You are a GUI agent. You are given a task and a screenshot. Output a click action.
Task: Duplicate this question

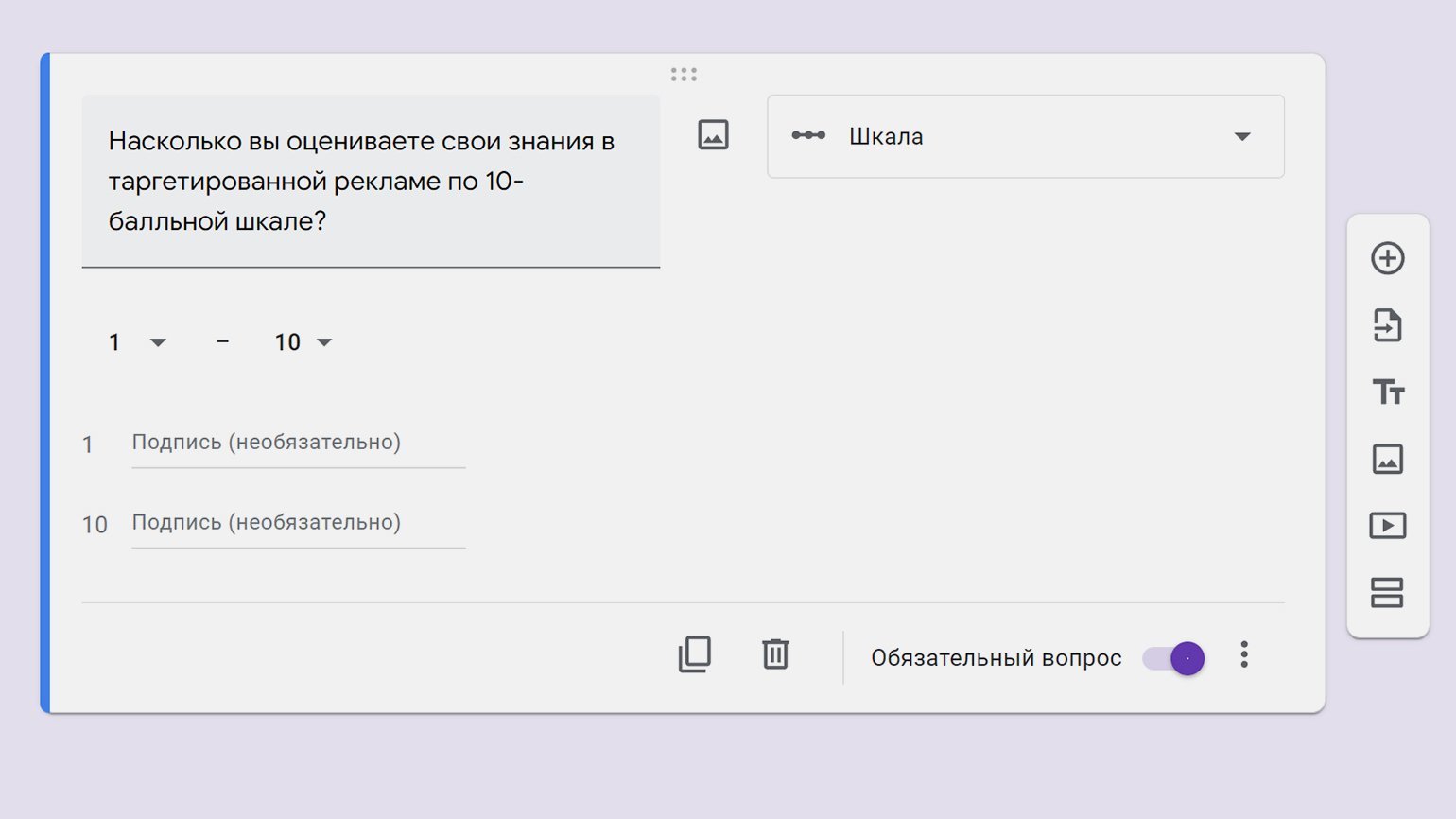tap(695, 654)
